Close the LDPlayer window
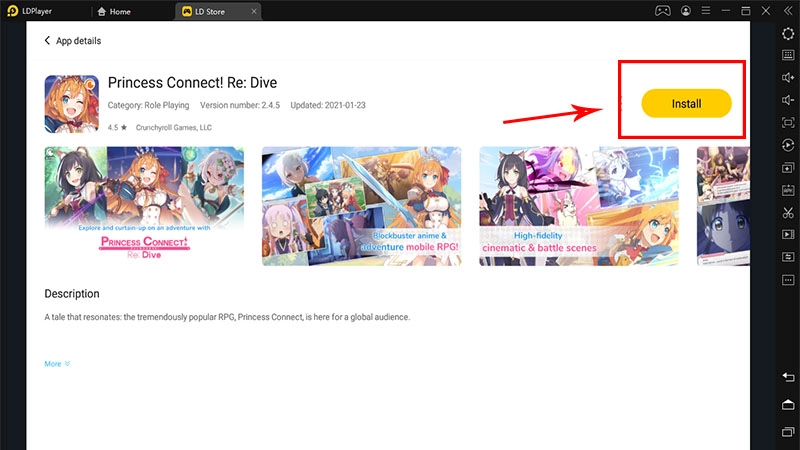800x450 pixels. (x=766, y=11)
